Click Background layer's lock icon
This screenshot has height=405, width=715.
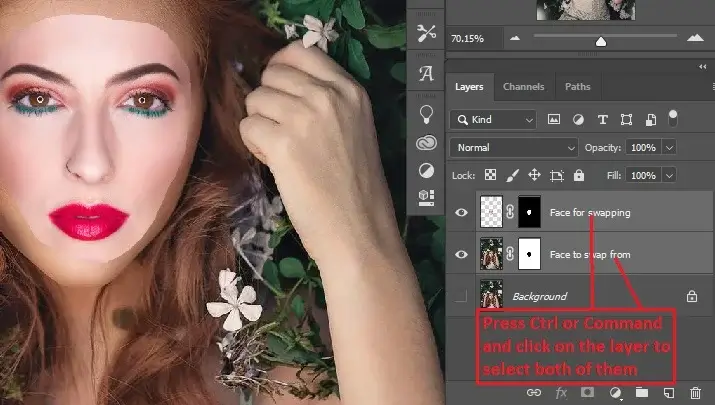(x=692, y=296)
